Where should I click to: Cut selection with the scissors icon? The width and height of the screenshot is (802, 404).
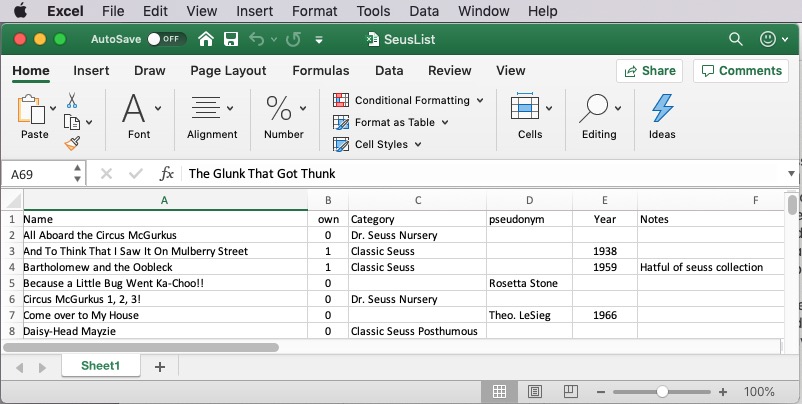tap(72, 101)
